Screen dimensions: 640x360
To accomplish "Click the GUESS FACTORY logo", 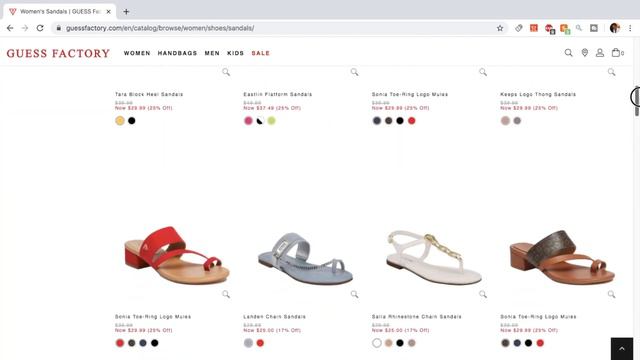I will tap(58, 53).
